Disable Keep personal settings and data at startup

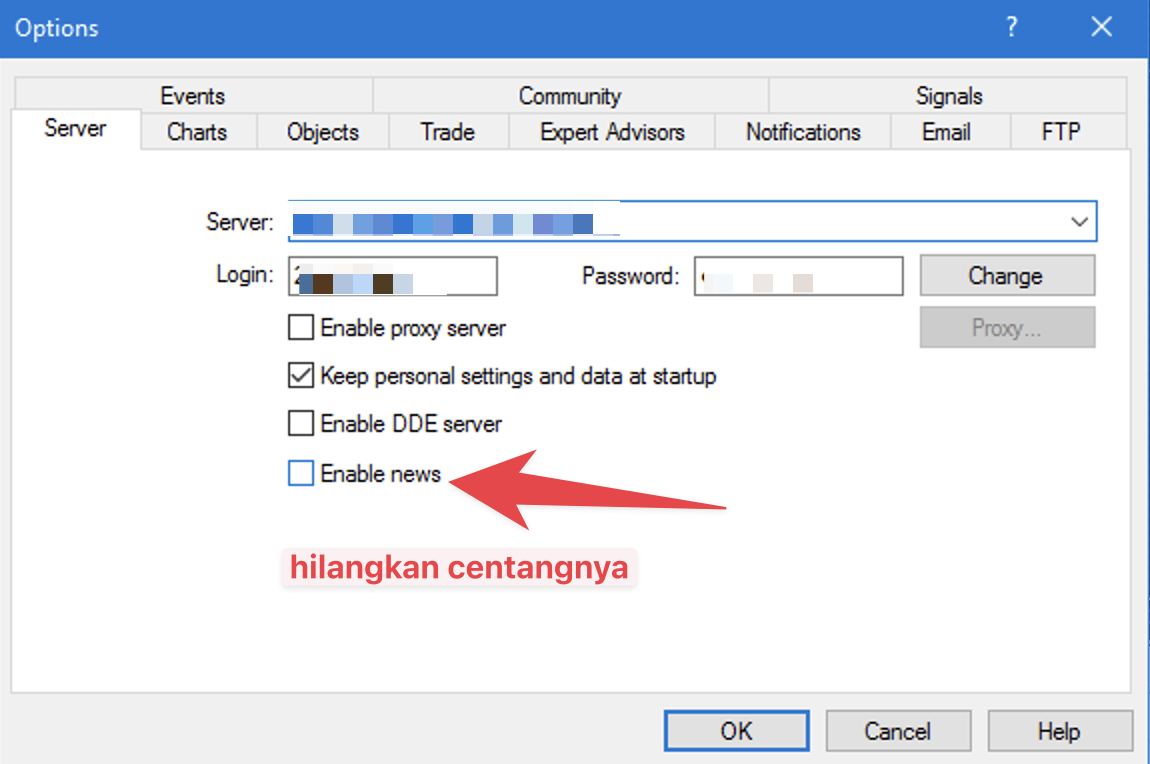(x=300, y=375)
